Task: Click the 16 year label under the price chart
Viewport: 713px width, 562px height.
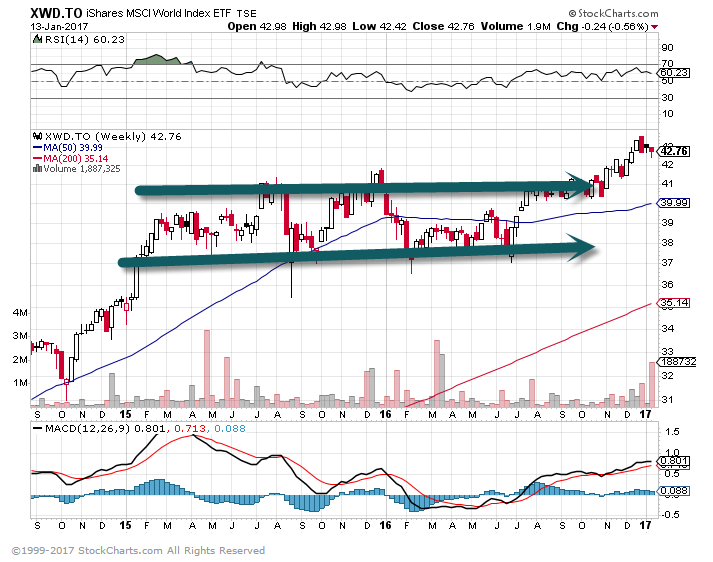Action: point(385,414)
